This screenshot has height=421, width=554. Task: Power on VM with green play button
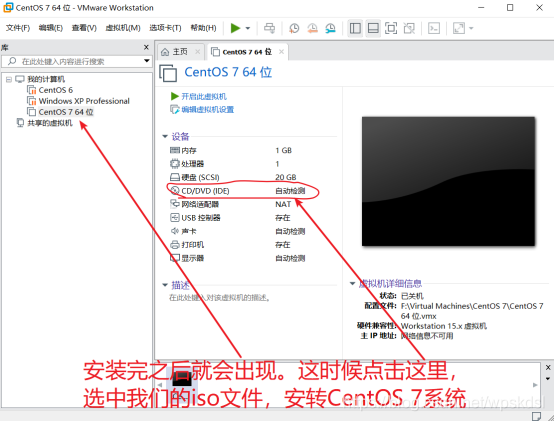coord(235,28)
